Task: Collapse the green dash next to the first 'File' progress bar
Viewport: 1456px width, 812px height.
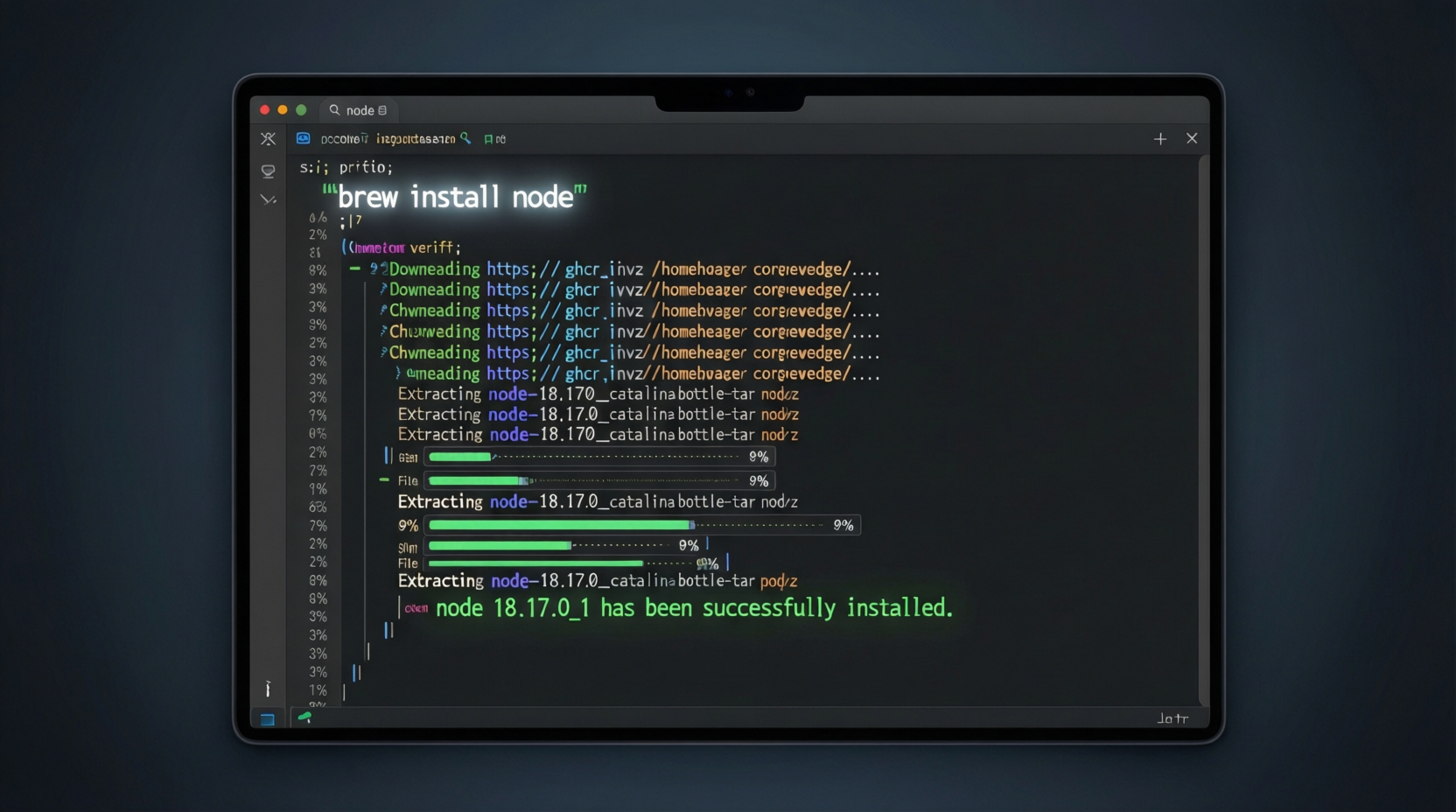Action: [383, 479]
